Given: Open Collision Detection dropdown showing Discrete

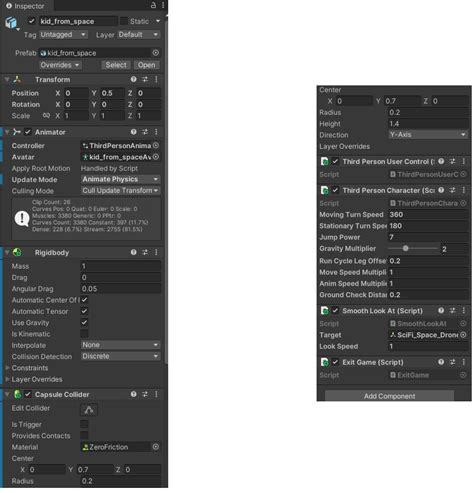Looking at the screenshot, I should pyautogui.click(x=121, y=356).
